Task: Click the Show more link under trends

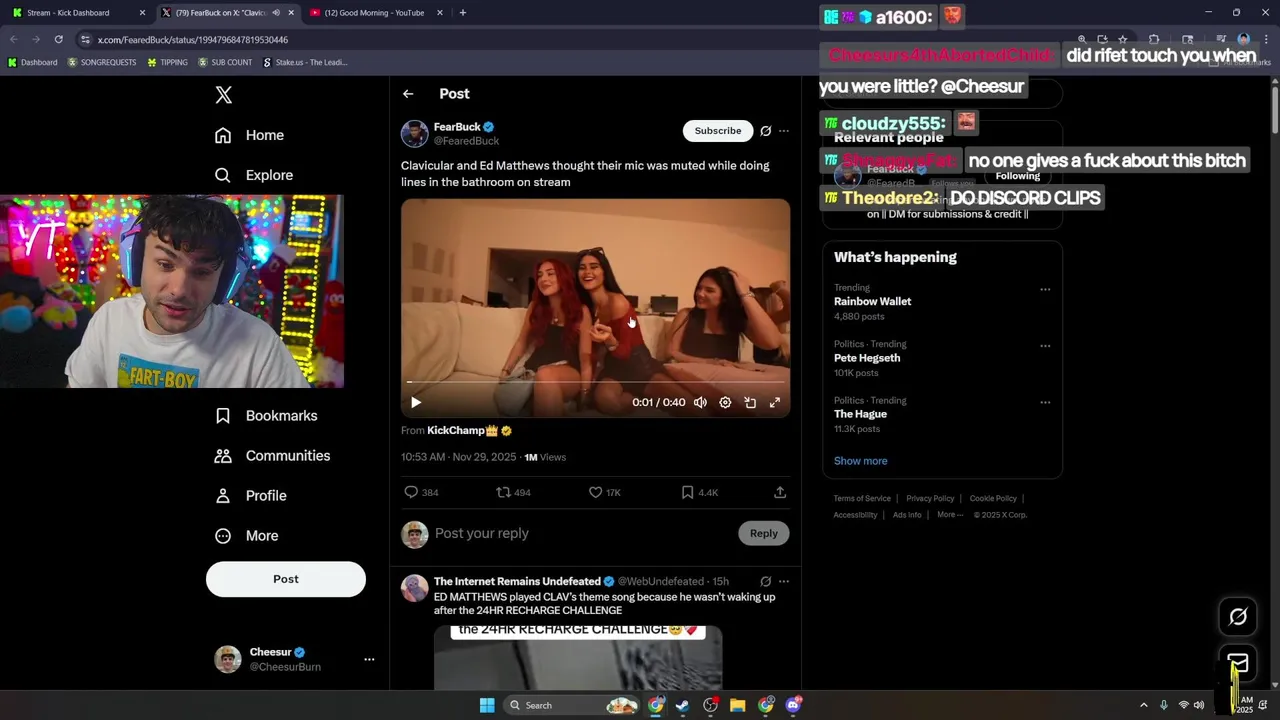Action: [x=861, y=461]
